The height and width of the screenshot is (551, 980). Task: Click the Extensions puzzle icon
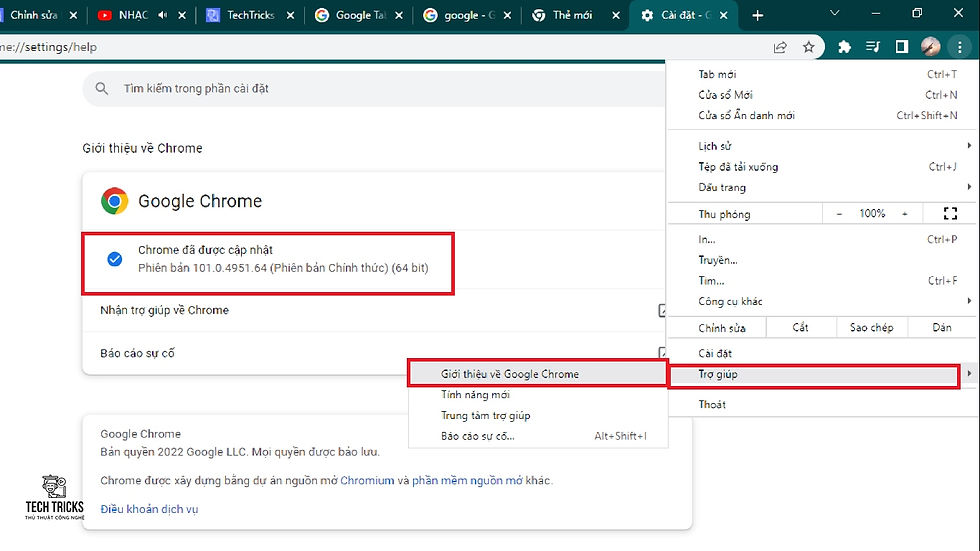coord(844,47)
